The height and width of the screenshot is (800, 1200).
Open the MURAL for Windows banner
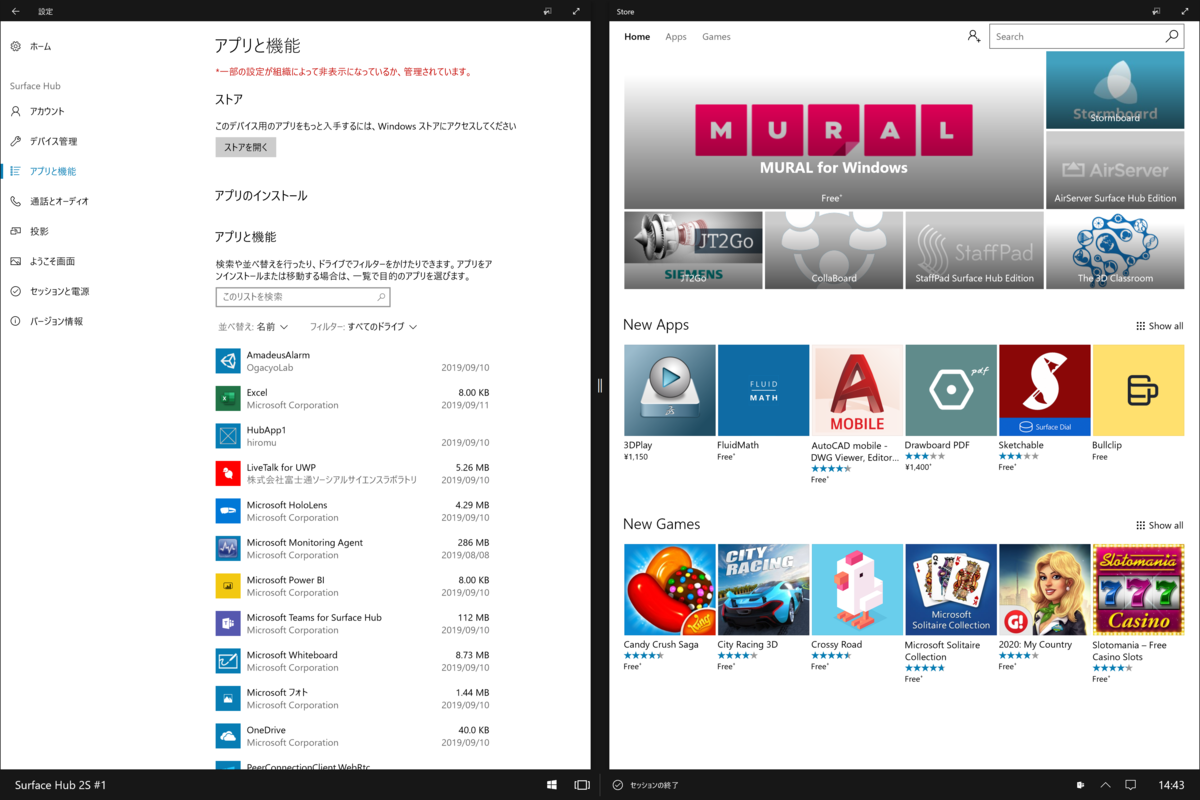(833, 130)
